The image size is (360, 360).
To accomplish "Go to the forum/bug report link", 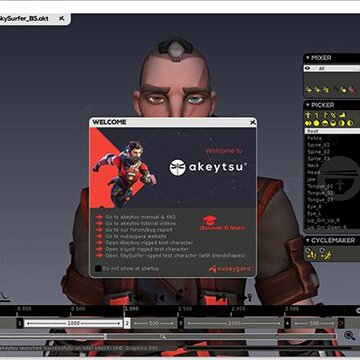I will point(139,230).
